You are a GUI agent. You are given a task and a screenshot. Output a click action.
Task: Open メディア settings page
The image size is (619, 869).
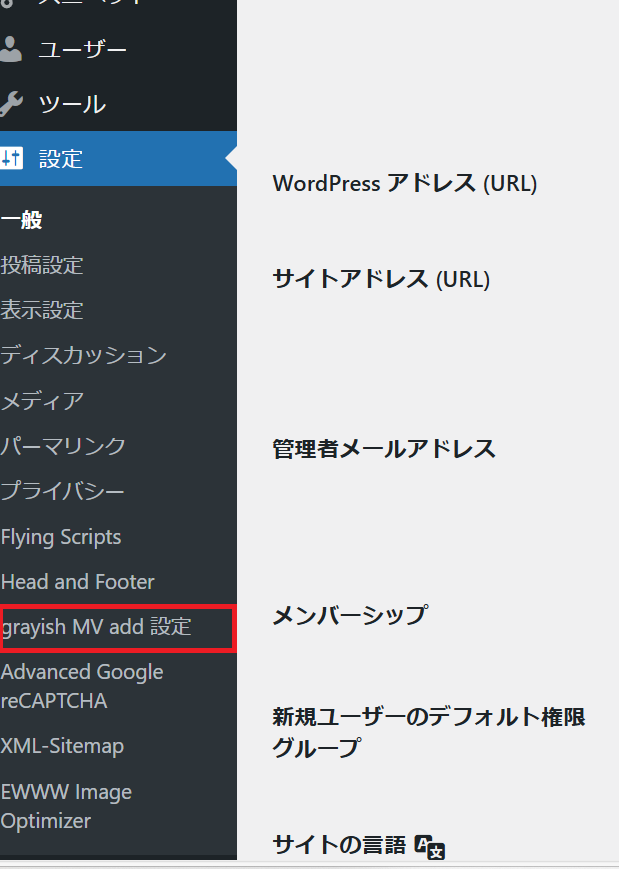point(42,401)
